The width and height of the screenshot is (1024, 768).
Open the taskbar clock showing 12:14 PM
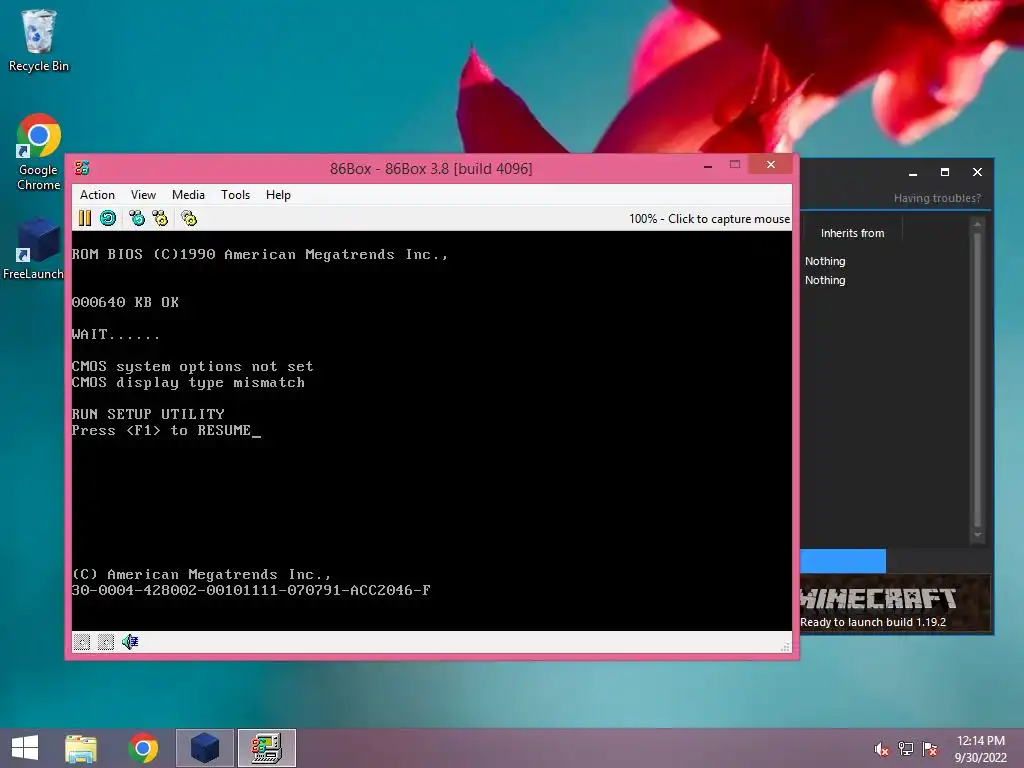[x=981, y=749]
